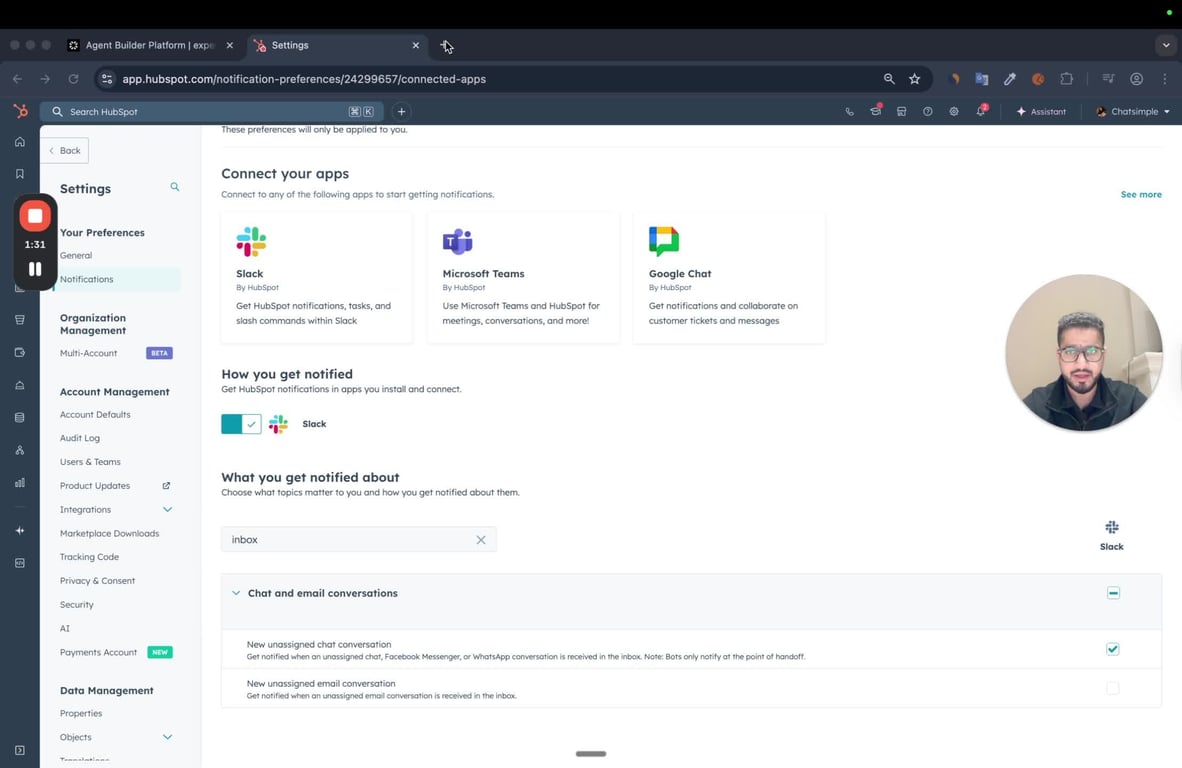The width and height of the screenshot is (1182, 768).
Task: Click the HubSpot sprocket logo
Action: click(x=20, y=112)
